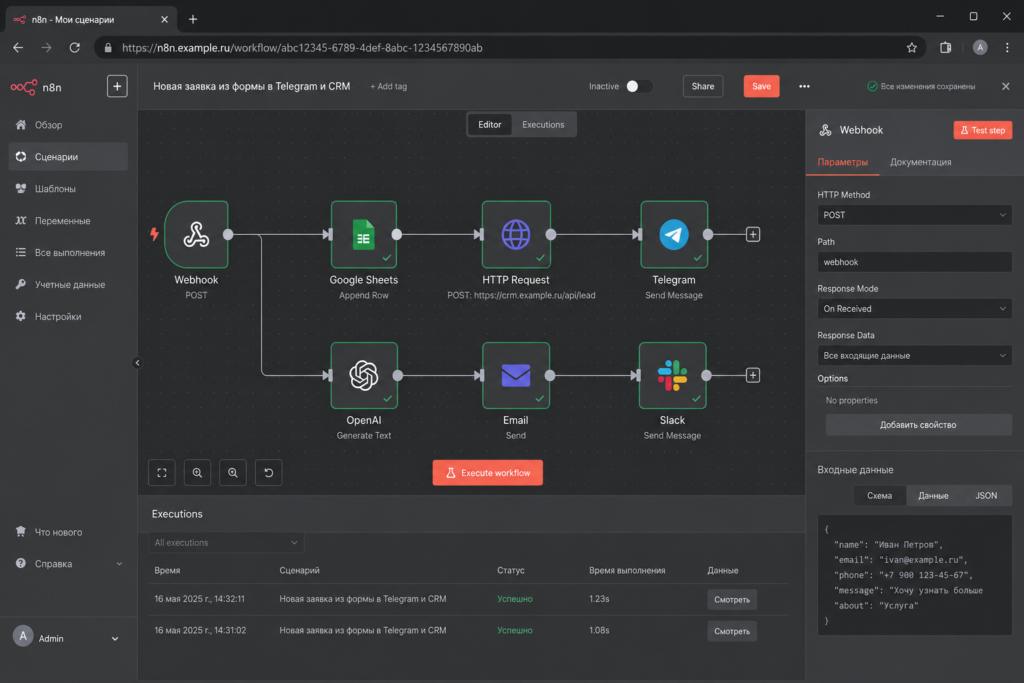This screenshot has width=1024, height=683.
Task: Select the Slack node
Action: [673, 375]
